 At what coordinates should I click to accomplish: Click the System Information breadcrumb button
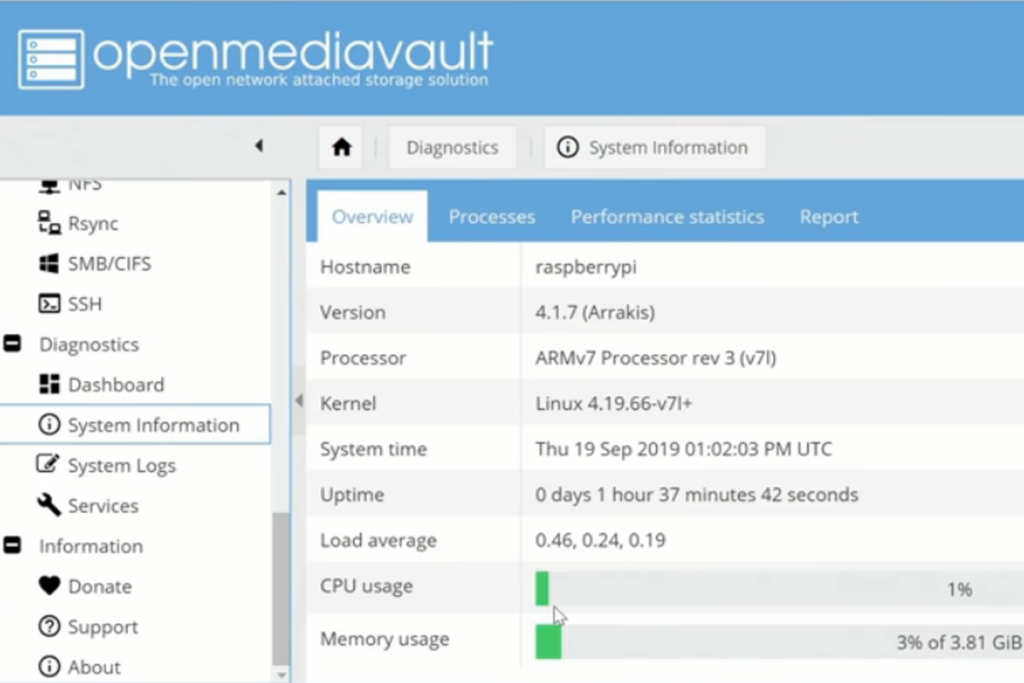pyautogui.click(x=654, y=148)
